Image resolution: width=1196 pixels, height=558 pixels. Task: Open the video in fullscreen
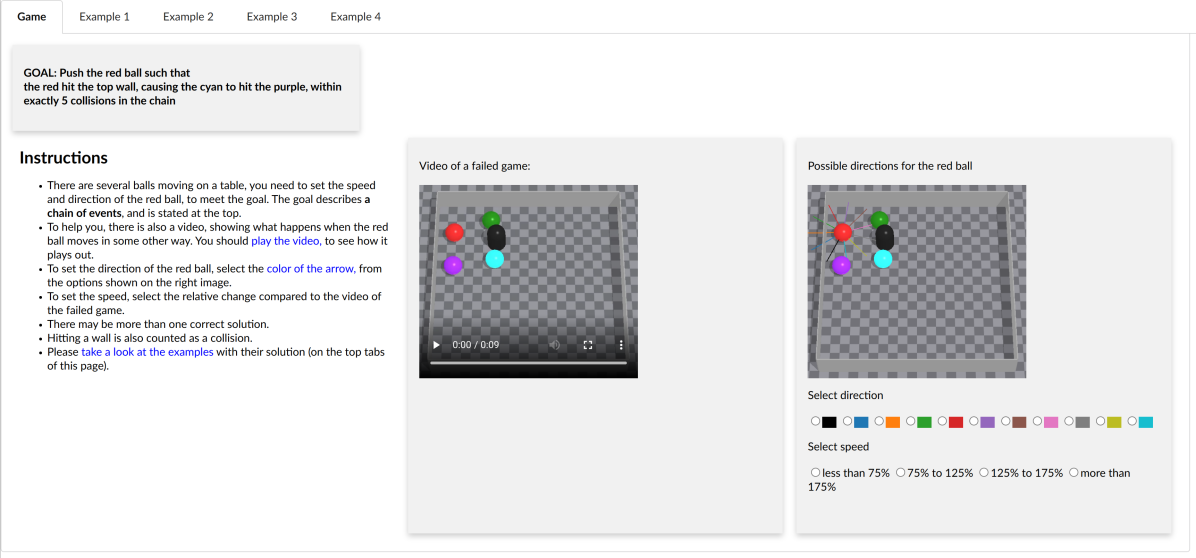pos(588,345)
